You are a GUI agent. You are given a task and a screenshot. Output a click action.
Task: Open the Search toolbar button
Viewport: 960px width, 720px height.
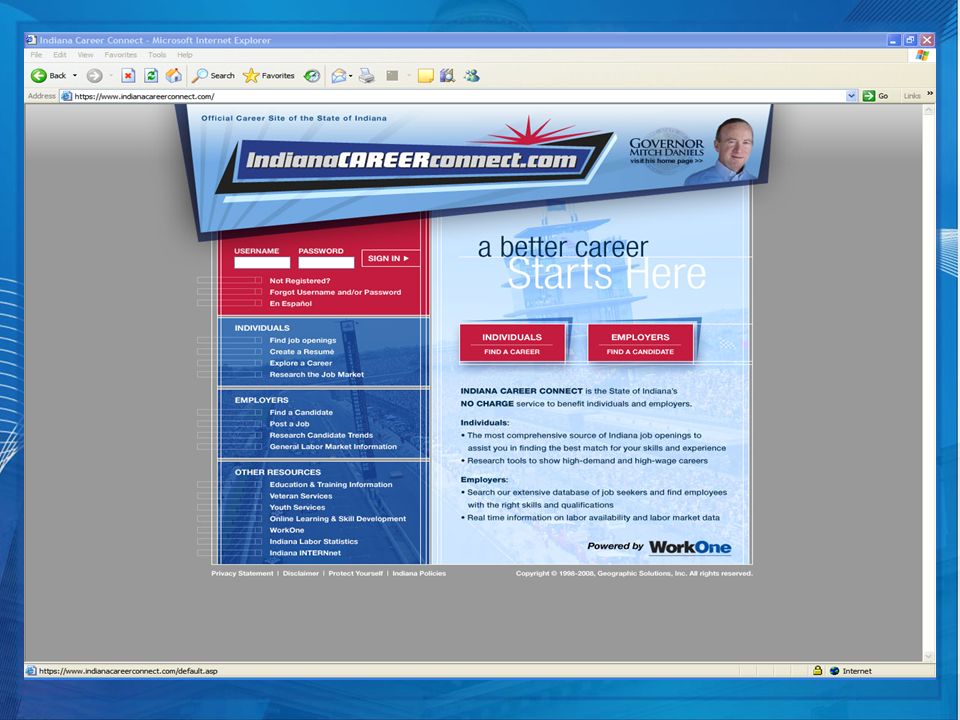(x=213, y=75)
